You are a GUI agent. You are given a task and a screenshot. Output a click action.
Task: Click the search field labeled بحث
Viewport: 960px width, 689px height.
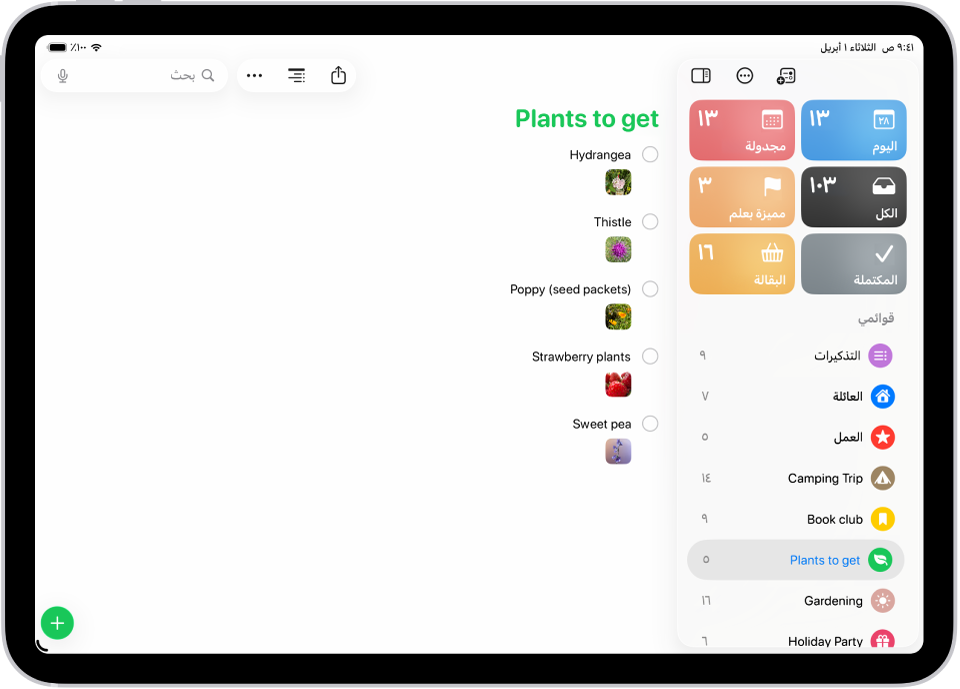click(134, 75)
